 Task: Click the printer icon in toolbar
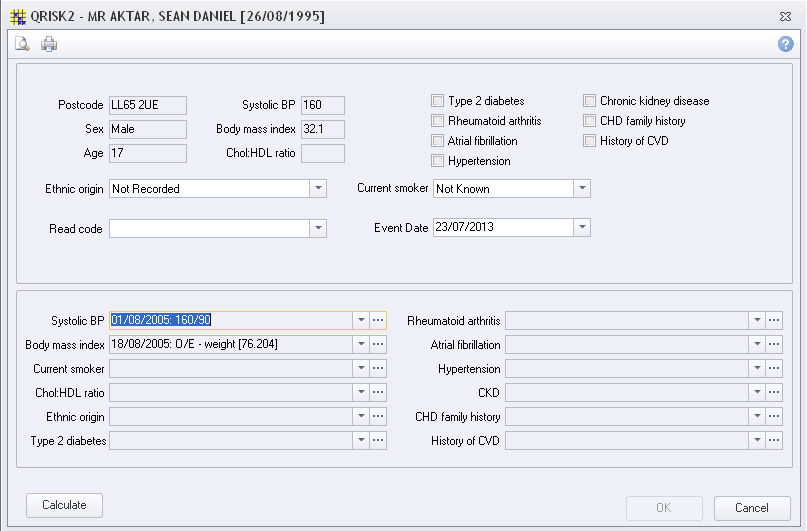[x=49, y=44]
